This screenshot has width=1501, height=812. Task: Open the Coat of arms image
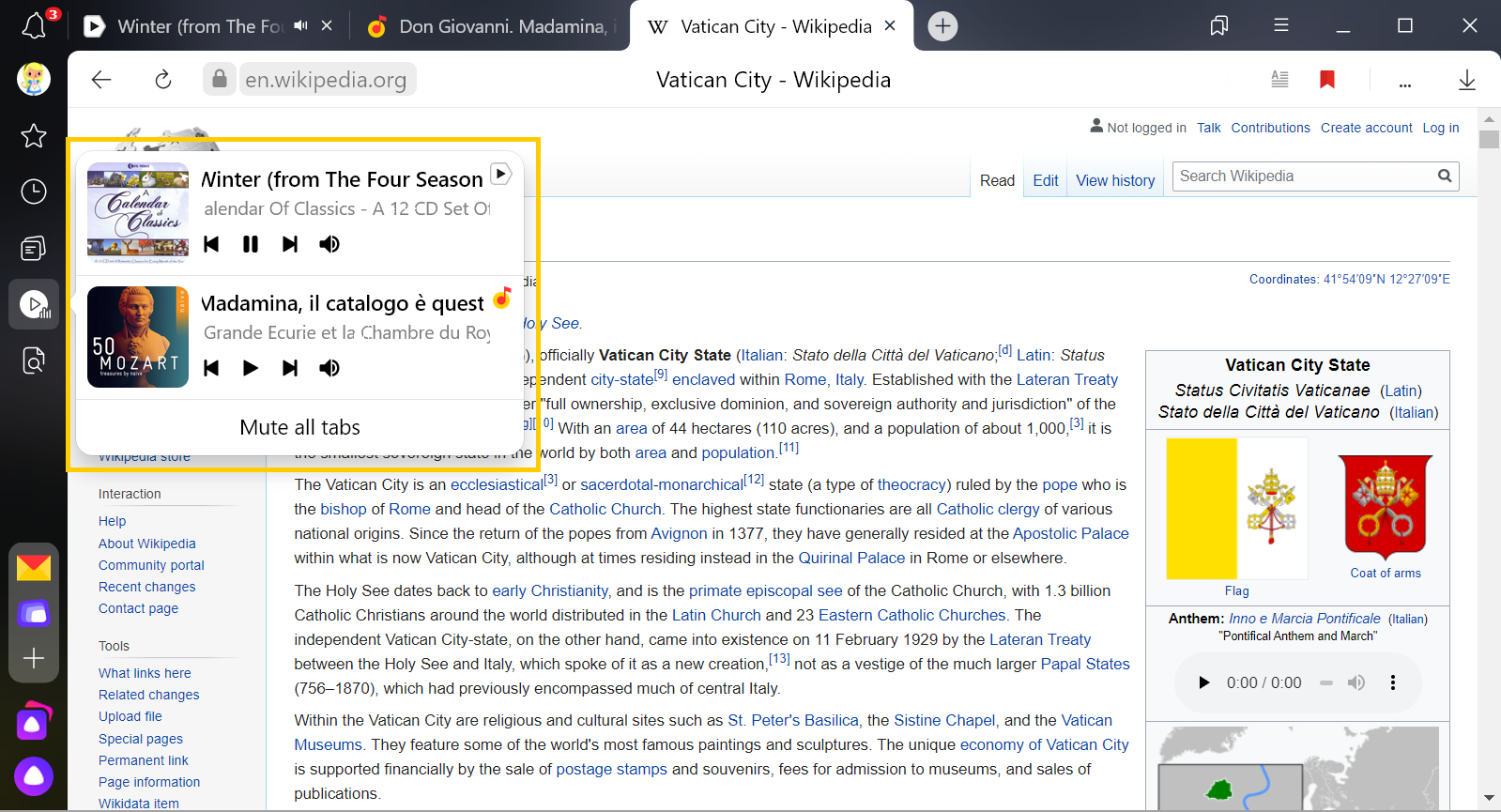1385,507
